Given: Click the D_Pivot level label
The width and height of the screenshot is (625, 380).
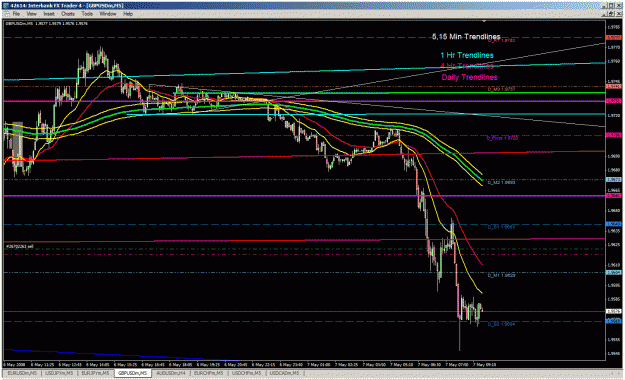Looking at the screenshot, I should [x=502, y=138].
